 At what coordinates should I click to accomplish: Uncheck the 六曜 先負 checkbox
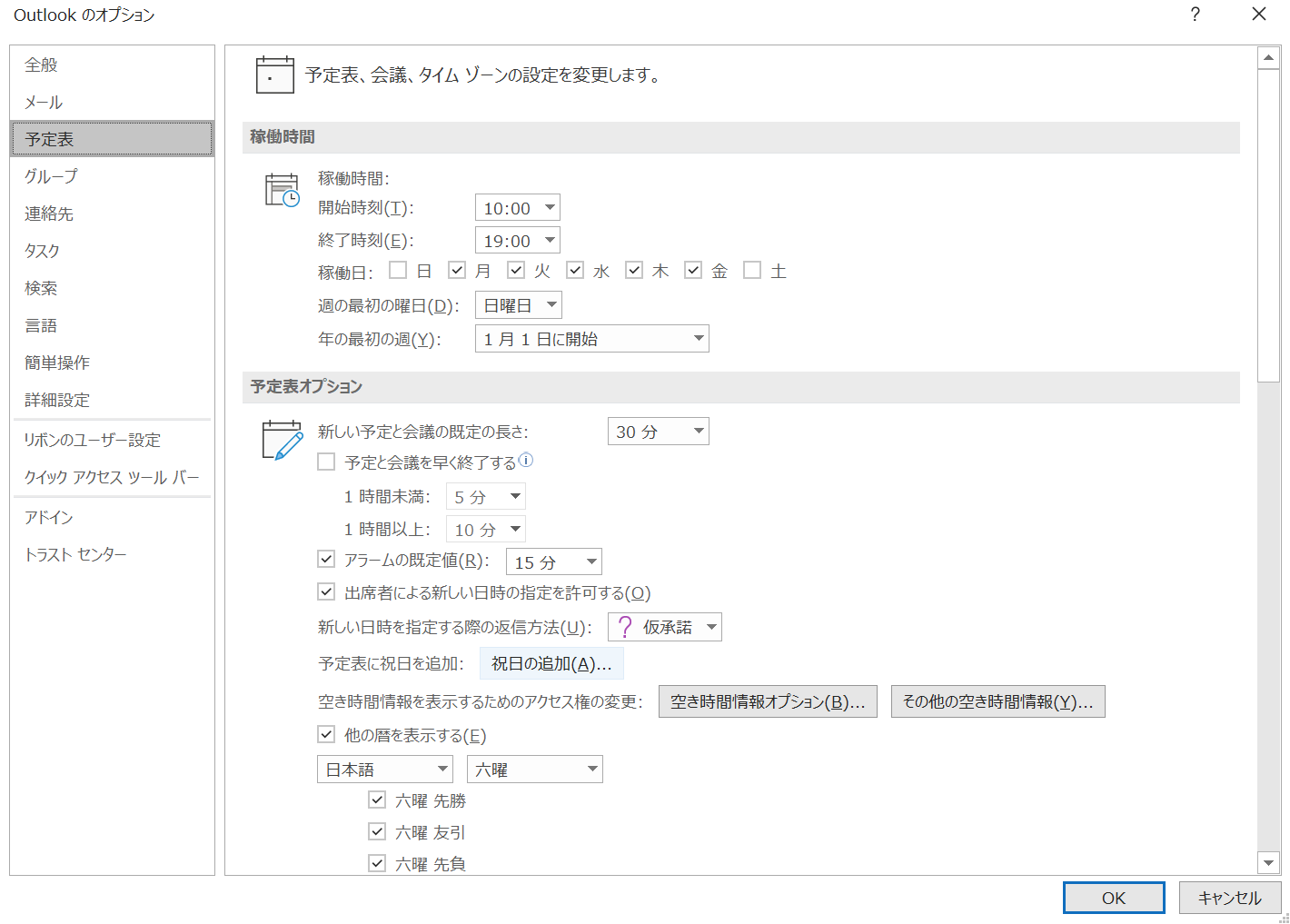(x=377, y=863)
